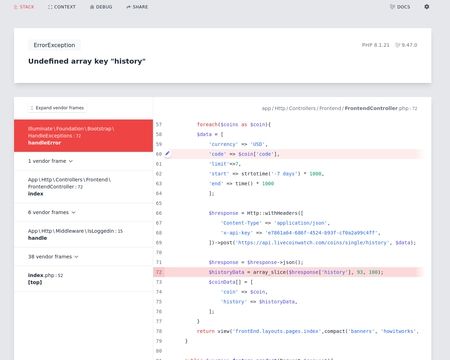Viewport: 450px width, 360px height.
Task: Click the 'start' => strtotime line
Action: pos(266,174)
